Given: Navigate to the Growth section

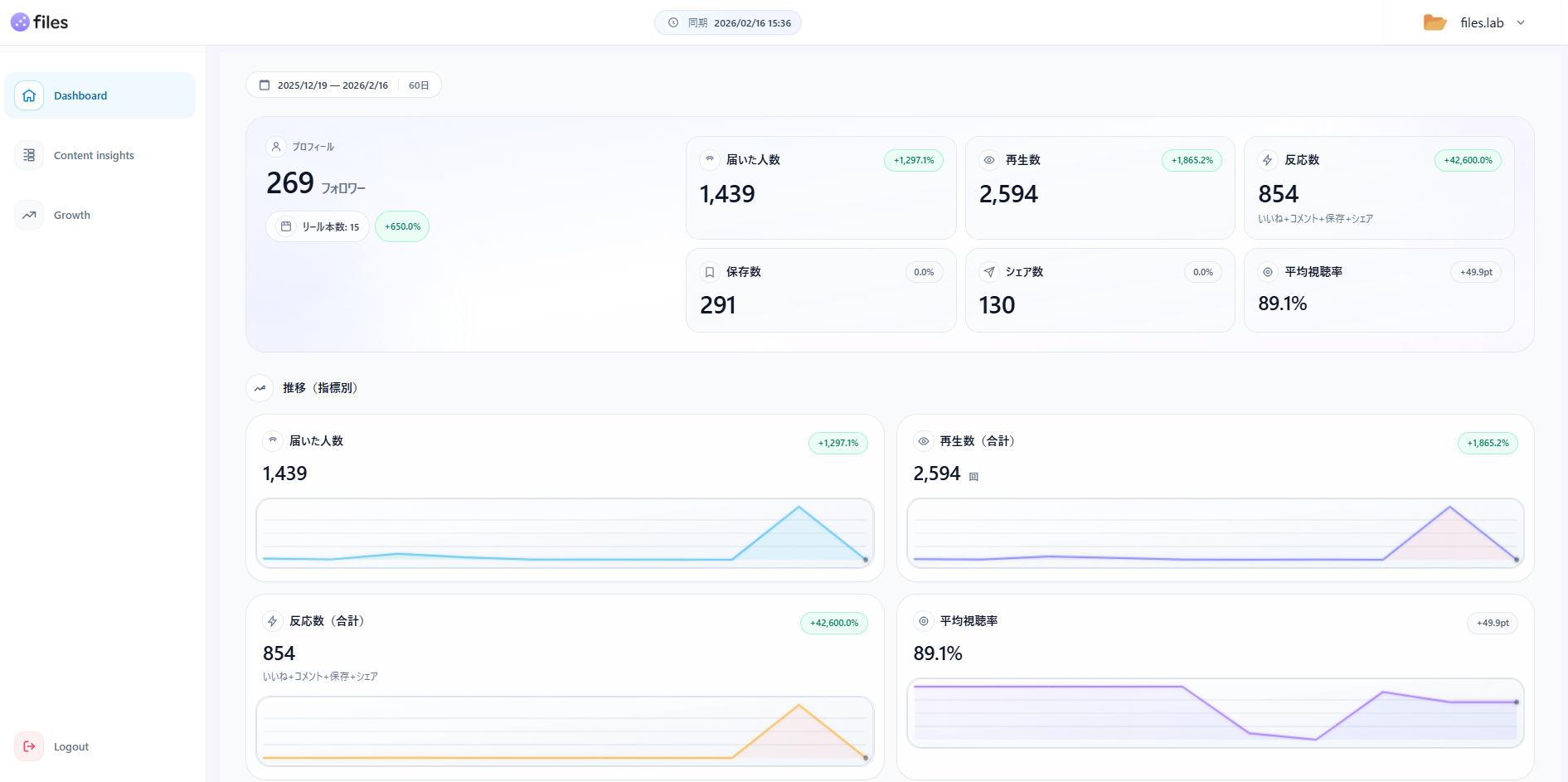Looking at the screenshot, I should pyautogui.click(x=72, y=215).
